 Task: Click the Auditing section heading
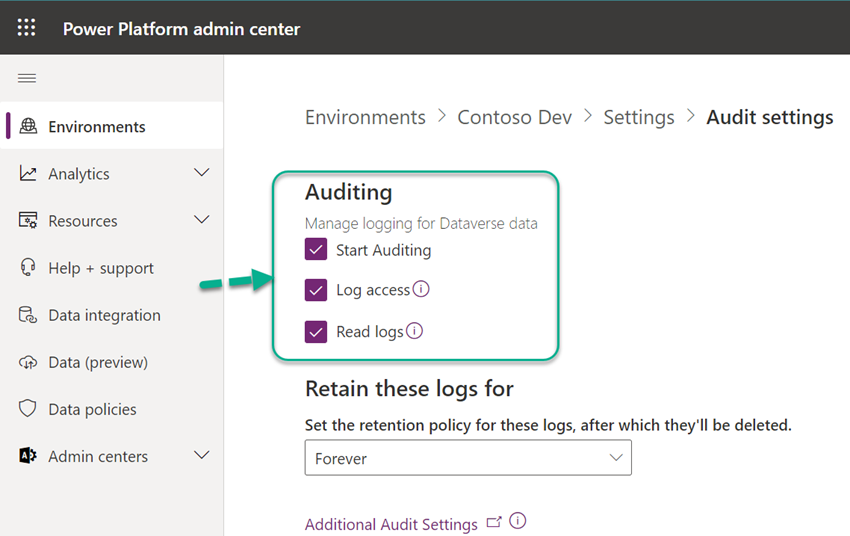coord(348,192)
